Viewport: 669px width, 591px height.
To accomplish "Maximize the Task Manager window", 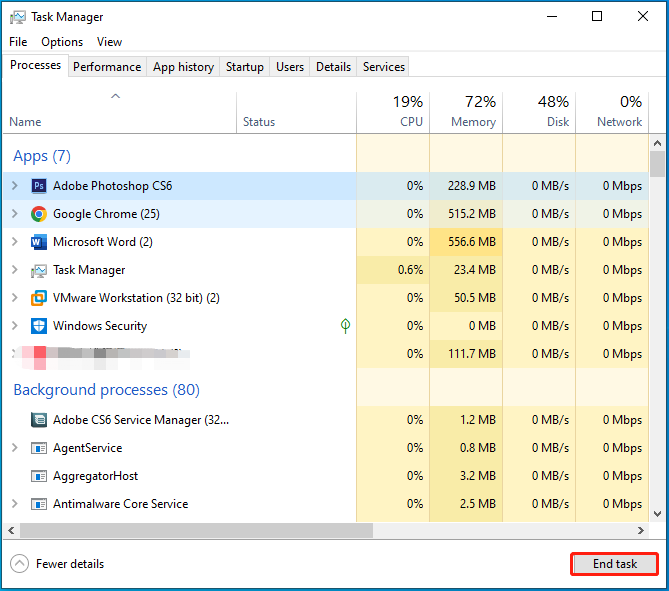I will (597, 16).
